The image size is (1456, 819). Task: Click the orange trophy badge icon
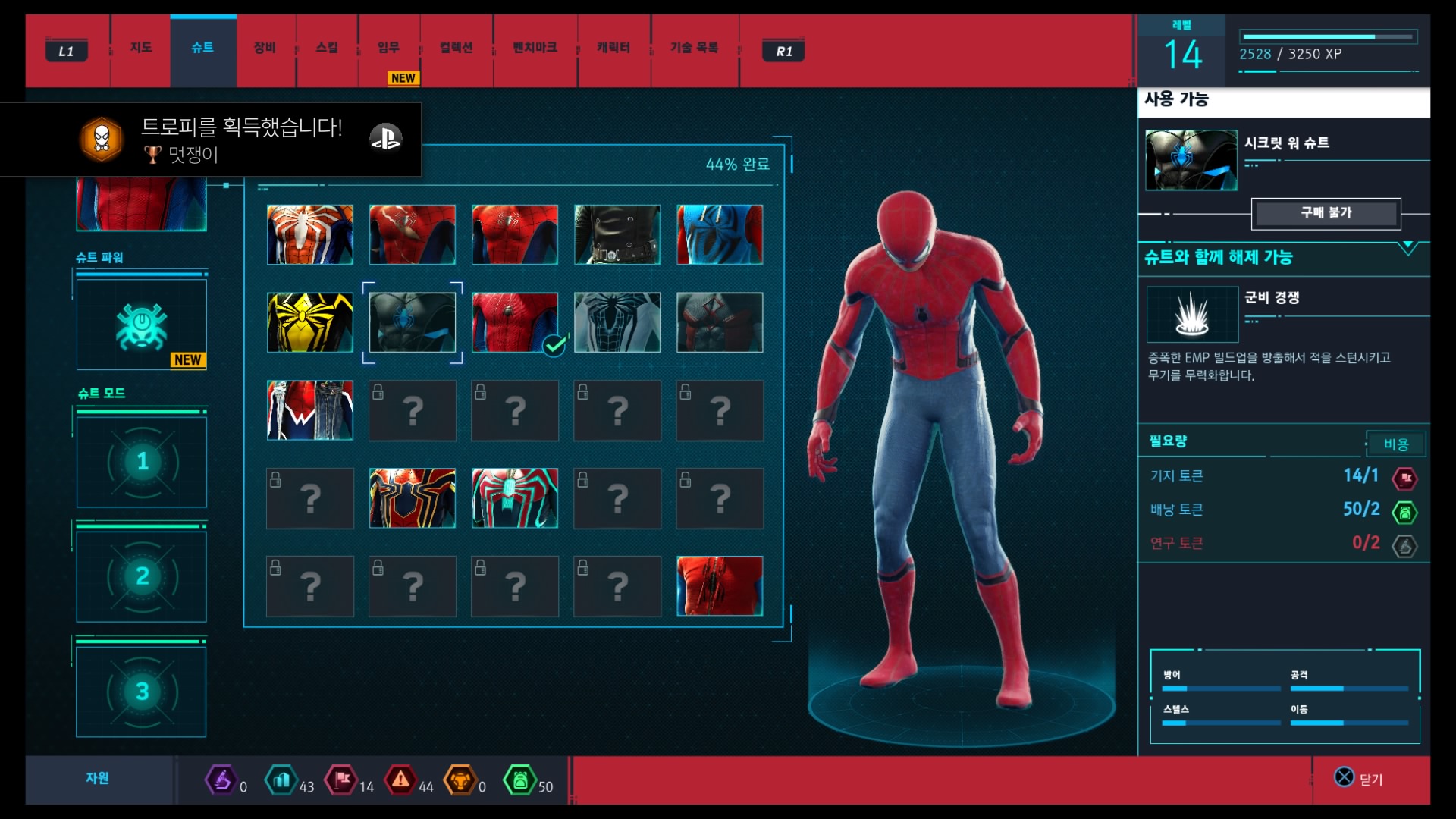(x=102, y=139)
